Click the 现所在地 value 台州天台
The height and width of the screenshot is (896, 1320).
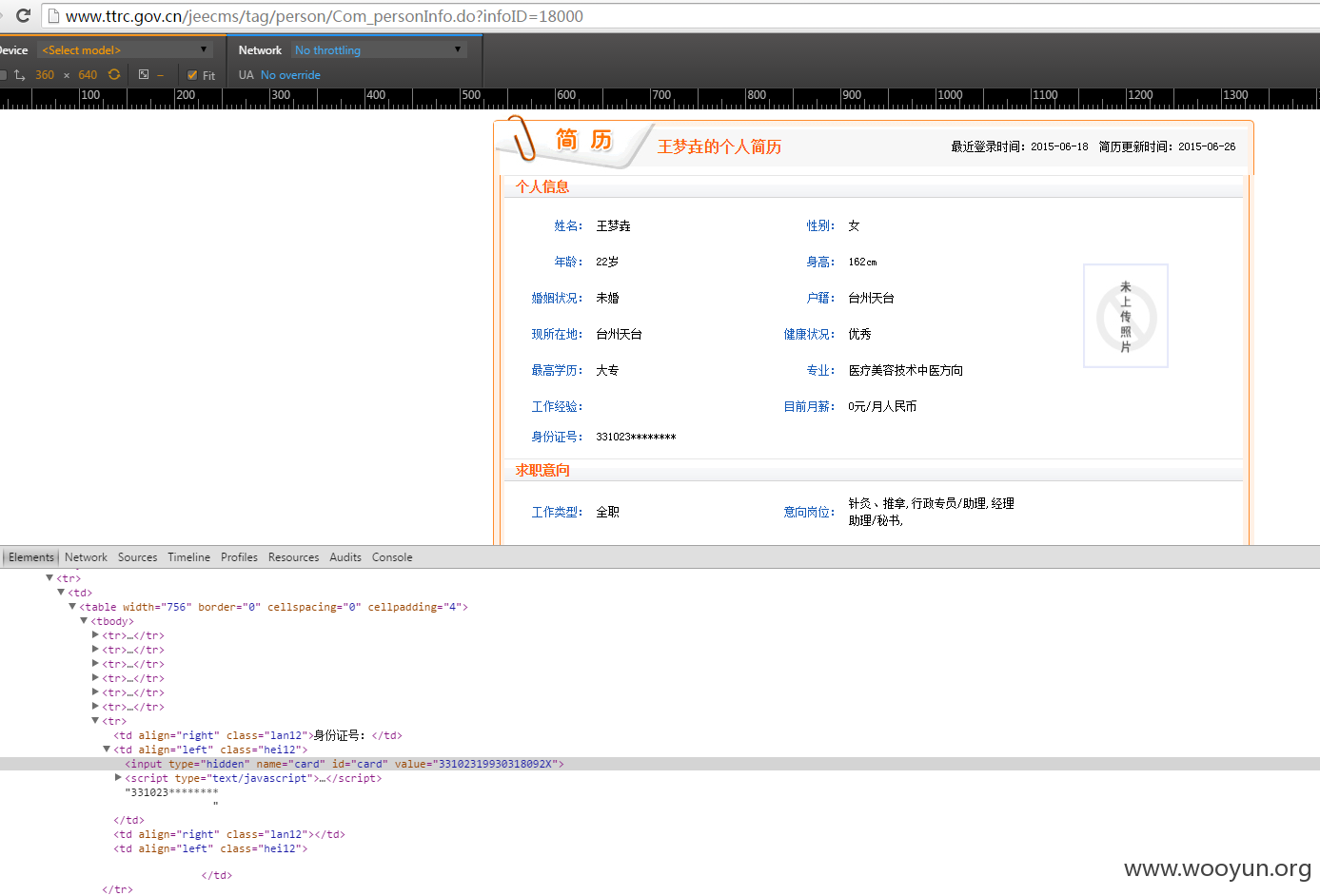(619, 334)
